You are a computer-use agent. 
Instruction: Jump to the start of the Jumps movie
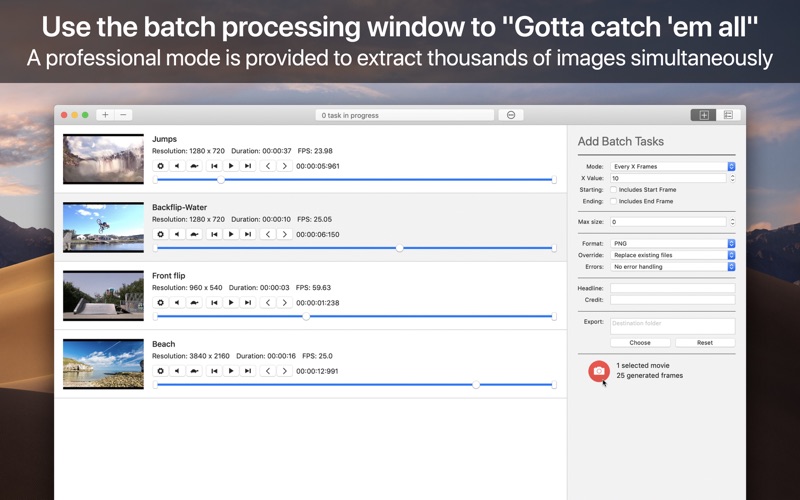point(214,166)
